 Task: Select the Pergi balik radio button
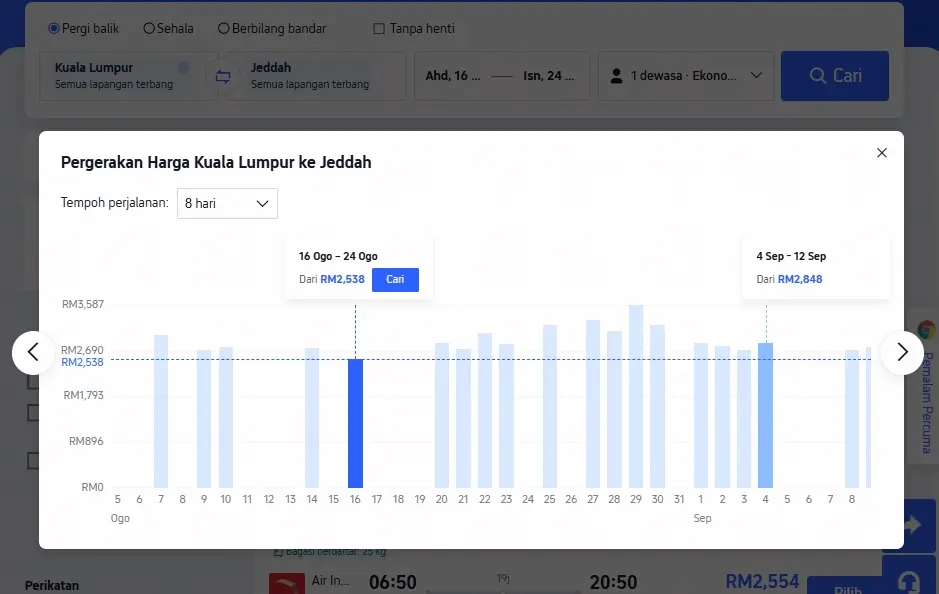pos(53,28)
